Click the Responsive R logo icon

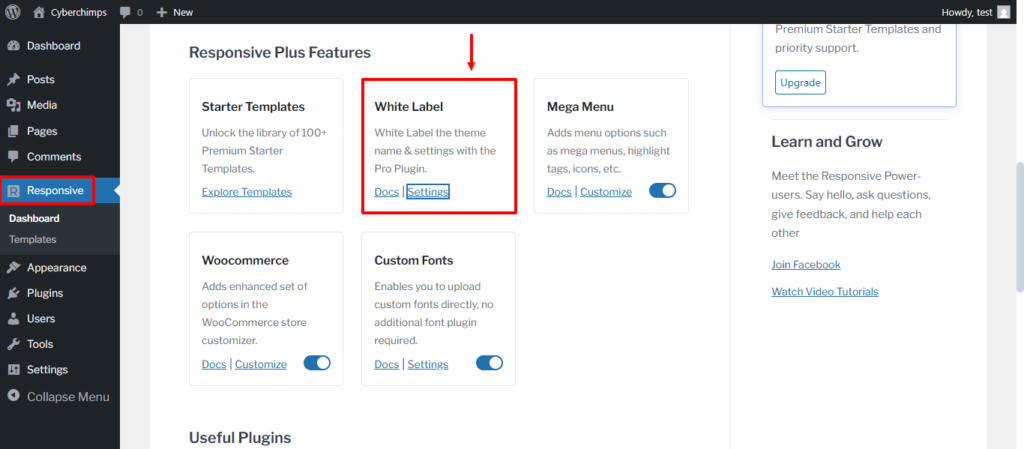(13, 191)
